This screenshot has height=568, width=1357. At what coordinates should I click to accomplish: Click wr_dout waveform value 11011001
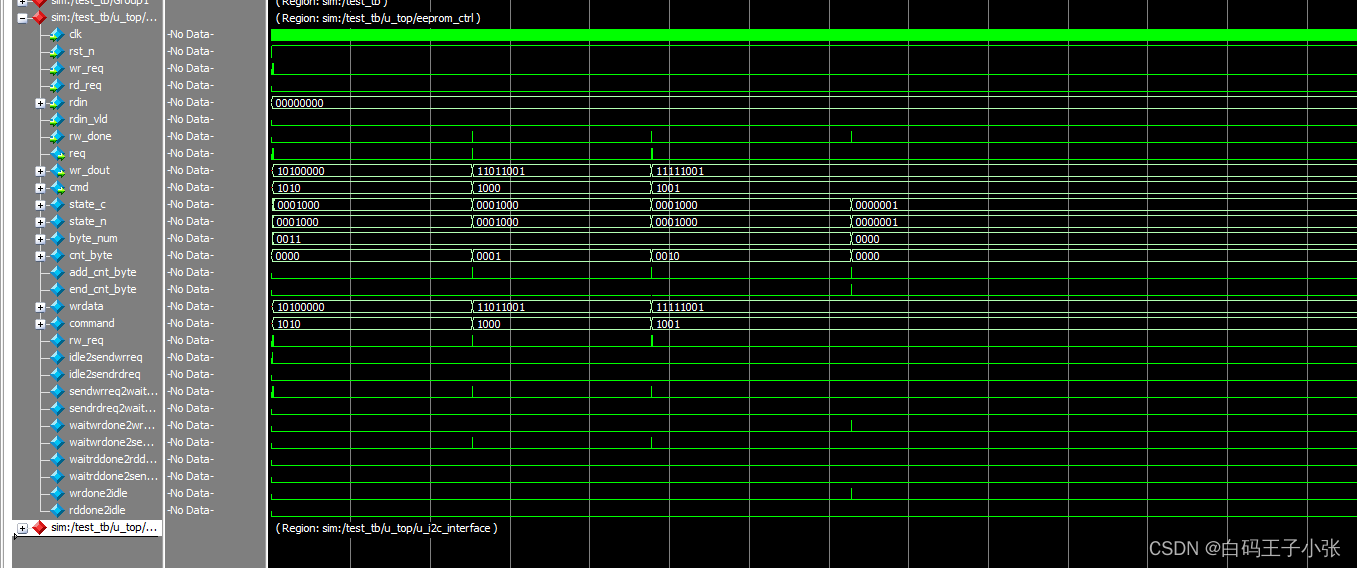501,171
